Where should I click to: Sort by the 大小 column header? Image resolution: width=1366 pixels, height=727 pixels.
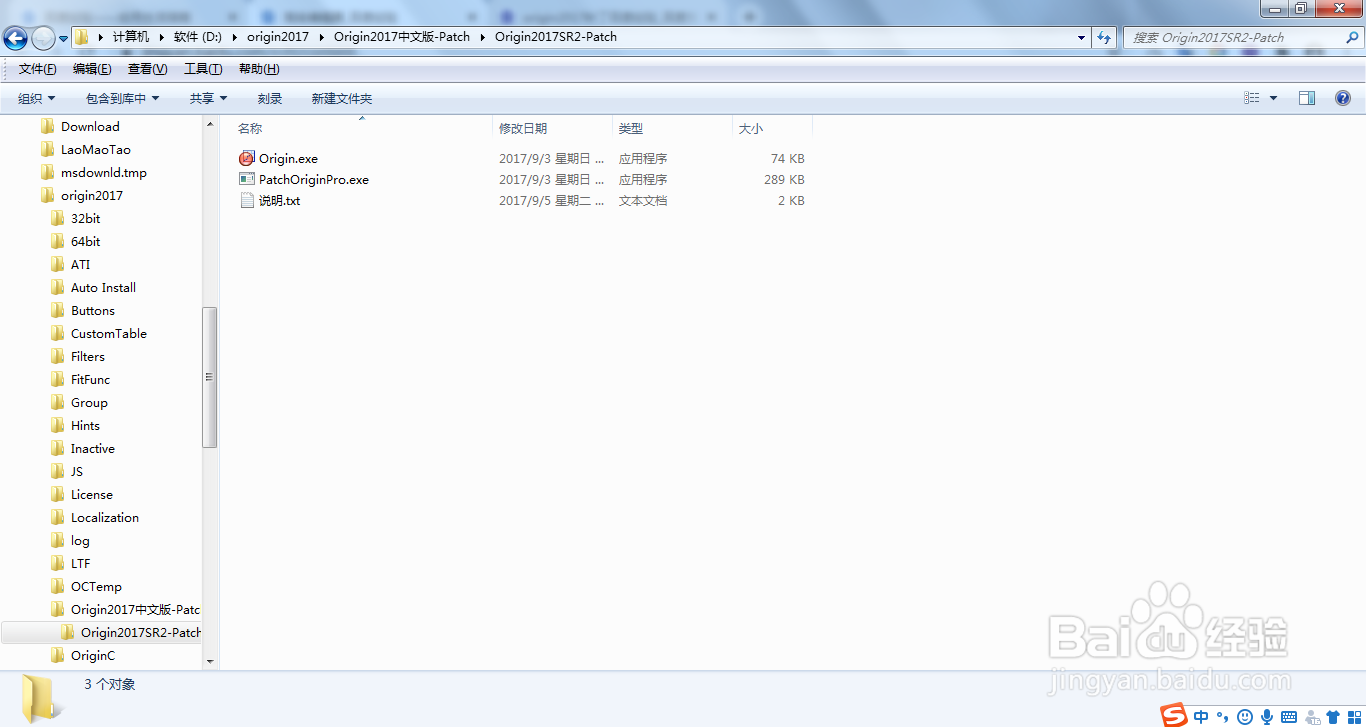coord(772,128)
